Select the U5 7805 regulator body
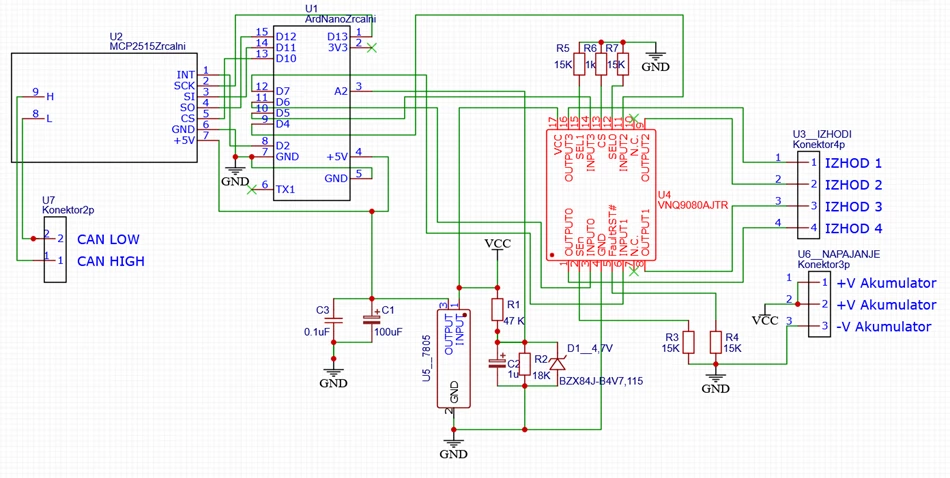The height and width of the screenshot is (478, 950). click(x=454, y=359)
